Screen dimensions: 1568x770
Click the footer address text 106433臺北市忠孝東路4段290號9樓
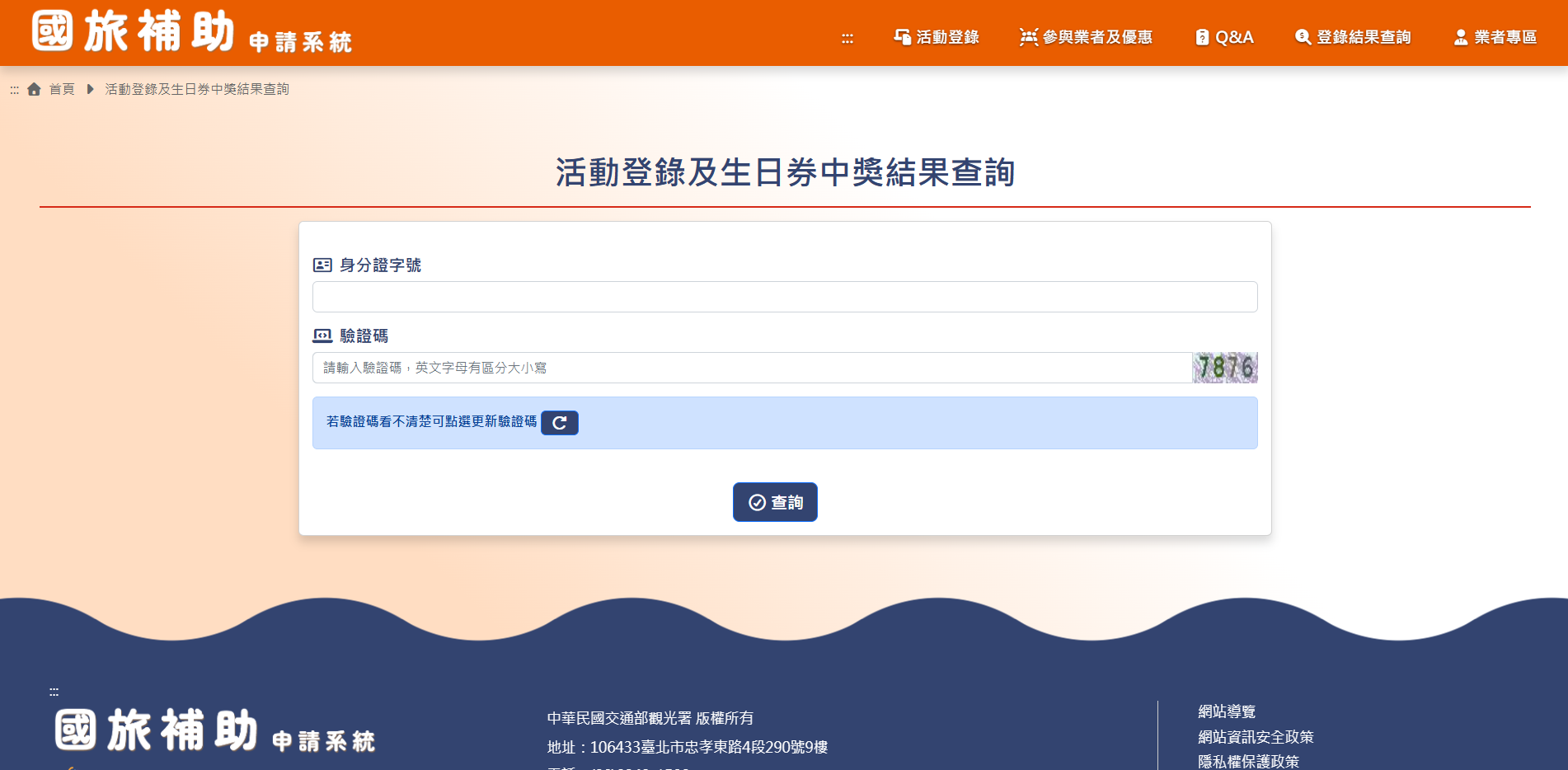(709, 747)
